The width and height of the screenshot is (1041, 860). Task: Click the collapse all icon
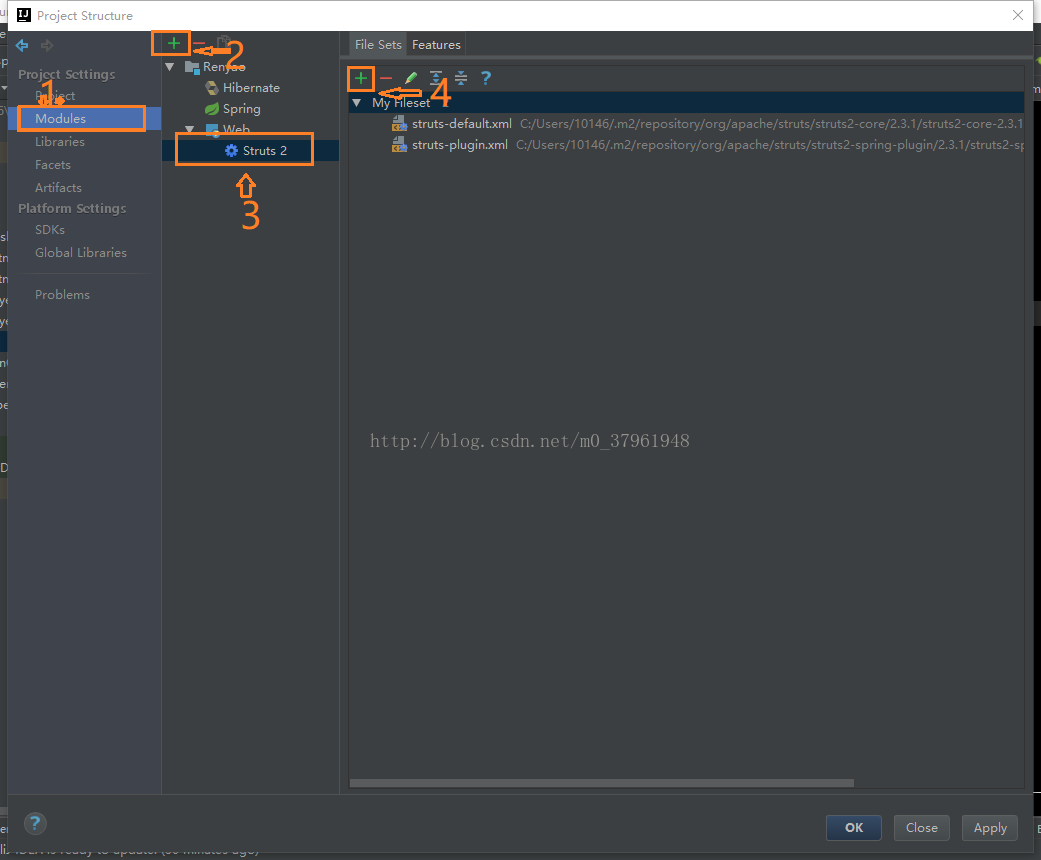point(461,78)
